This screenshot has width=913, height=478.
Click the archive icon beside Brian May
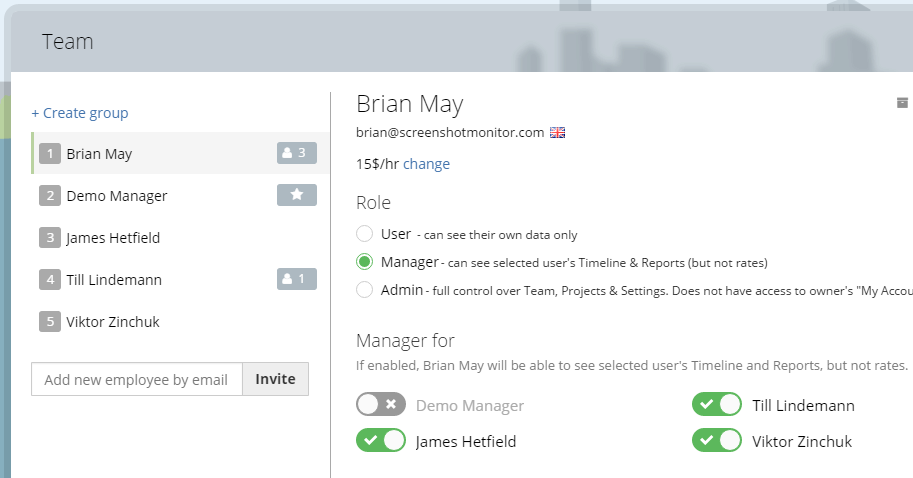point(902,102)
